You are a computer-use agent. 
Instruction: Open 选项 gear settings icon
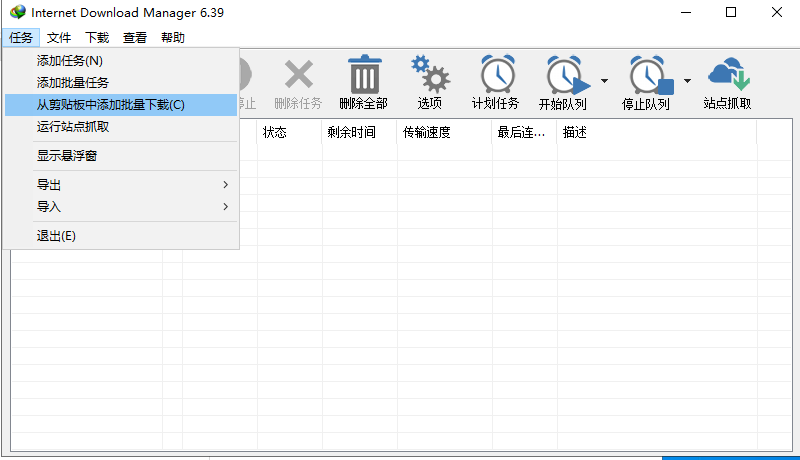point(430,76)
